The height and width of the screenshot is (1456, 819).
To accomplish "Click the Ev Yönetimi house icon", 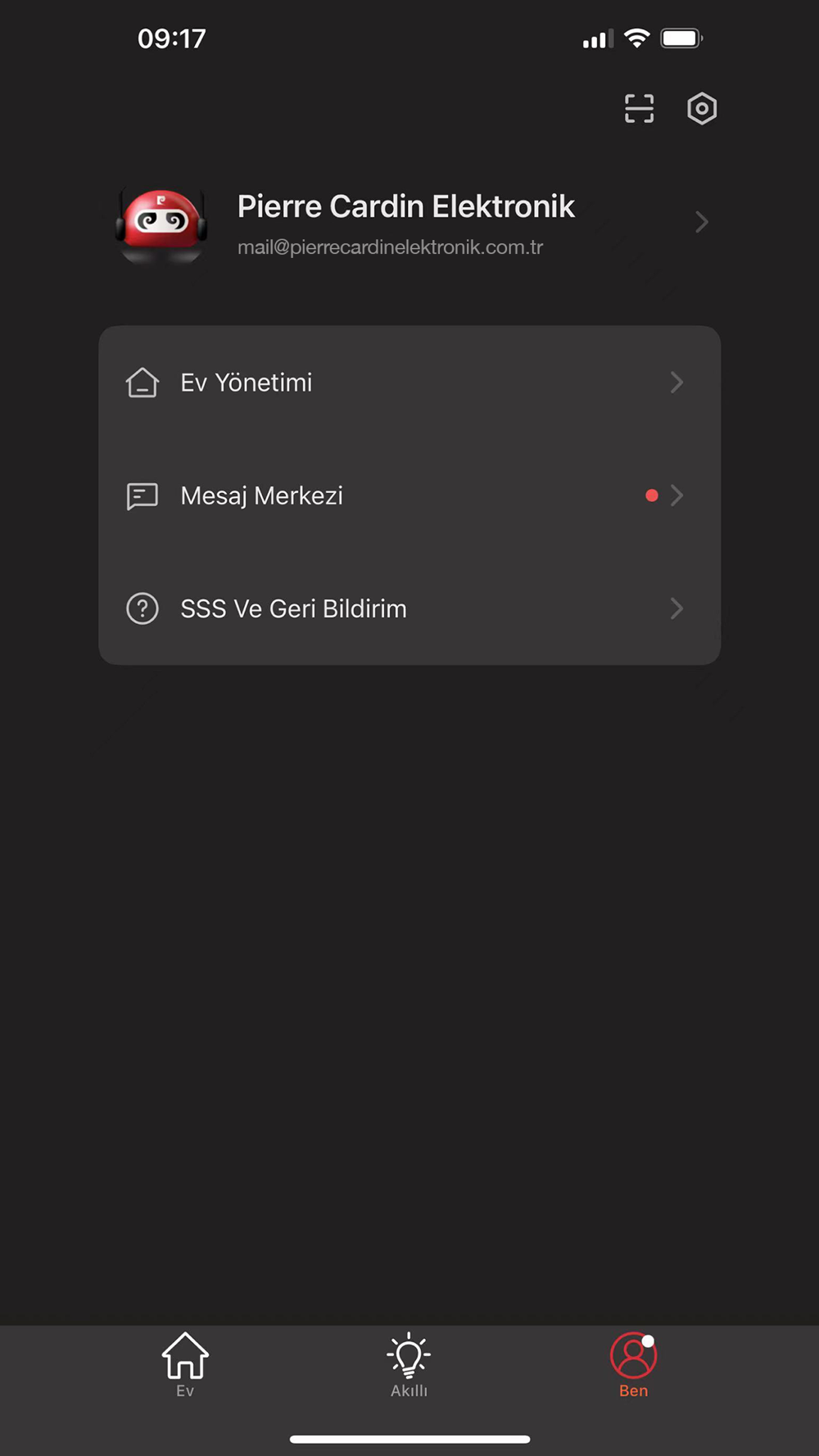I will point(143,382).
